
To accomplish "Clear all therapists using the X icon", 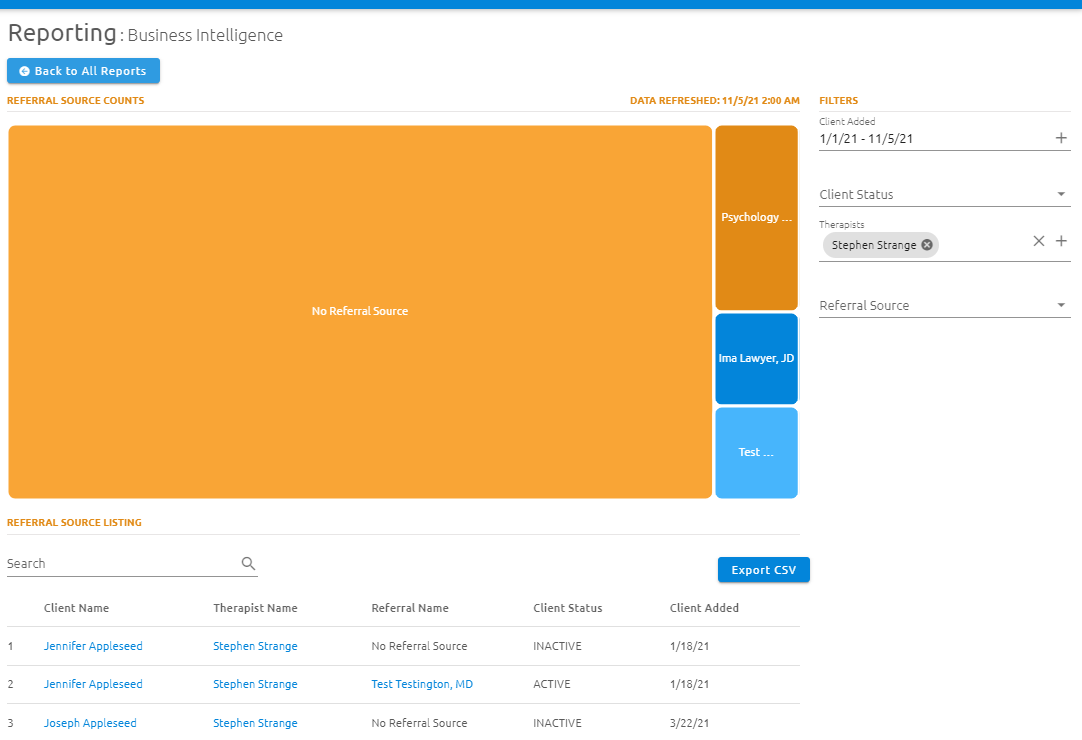I will pyautogui.click(x=1039, y=240).
